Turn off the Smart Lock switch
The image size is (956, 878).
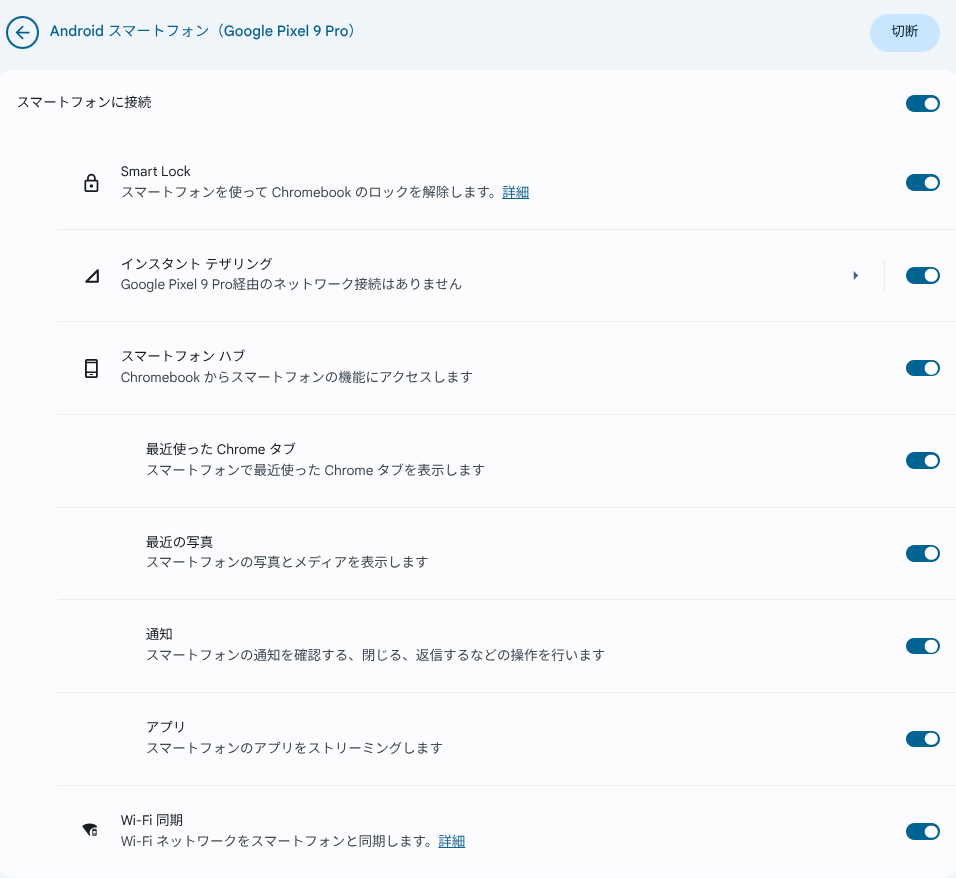coord(922,182)
